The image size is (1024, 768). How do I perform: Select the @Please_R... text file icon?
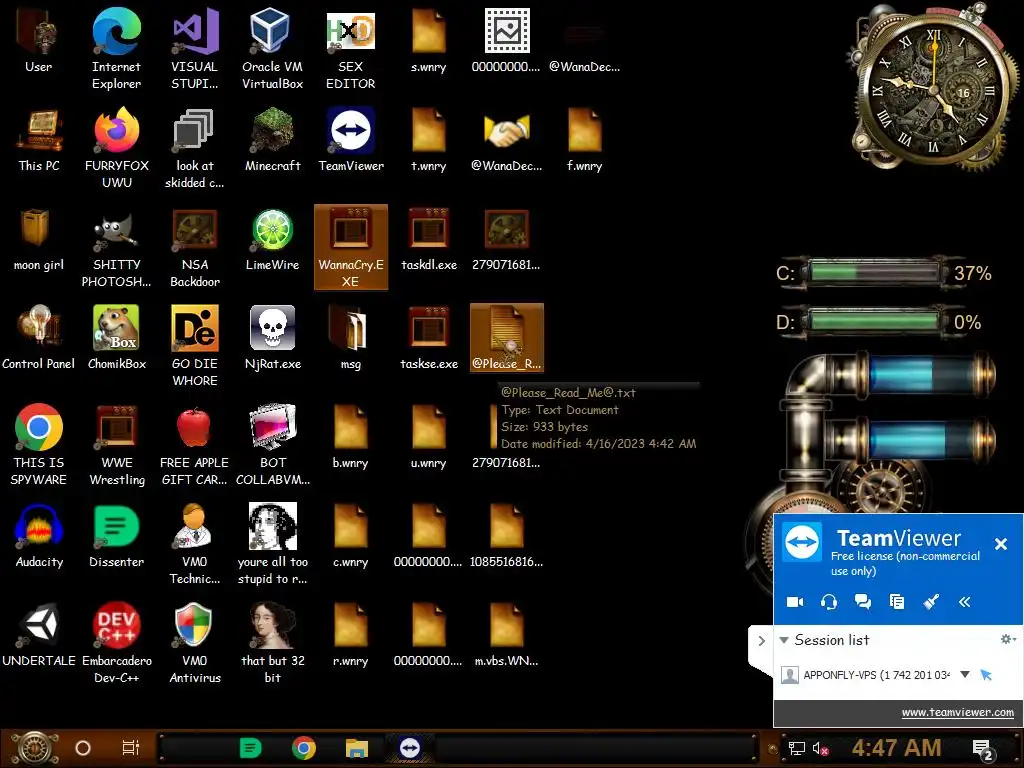click(507, 338)
